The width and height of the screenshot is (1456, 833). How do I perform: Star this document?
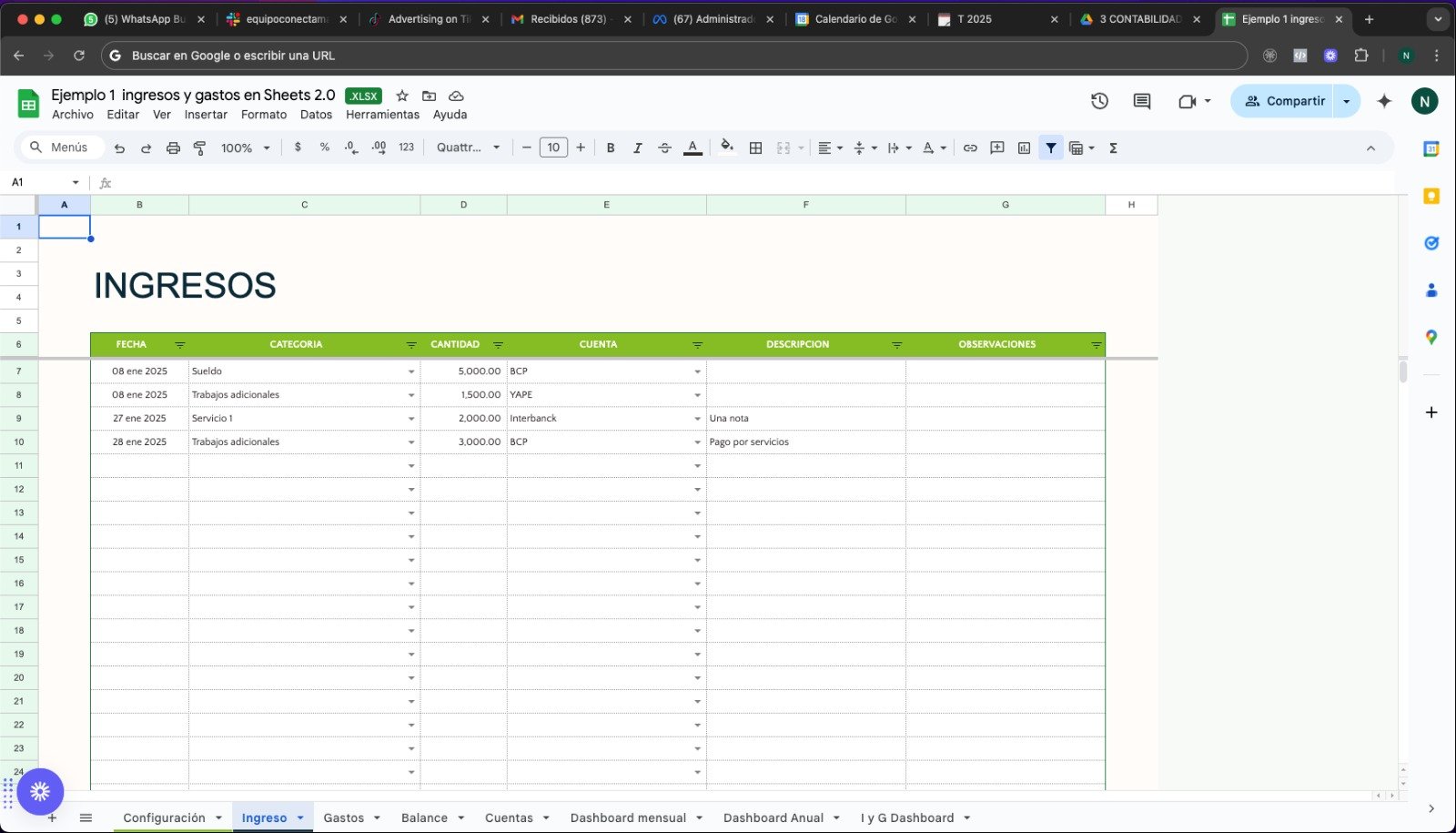pos(402,96)
